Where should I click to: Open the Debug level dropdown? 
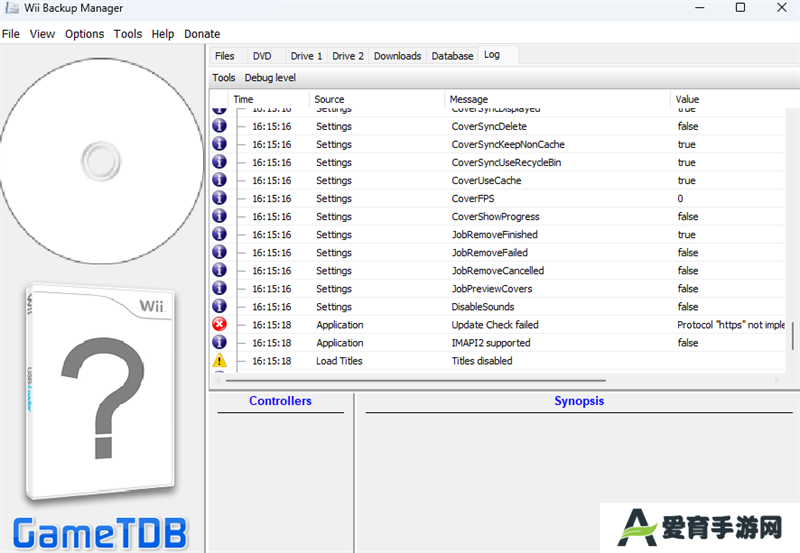[x=270, y=78]
